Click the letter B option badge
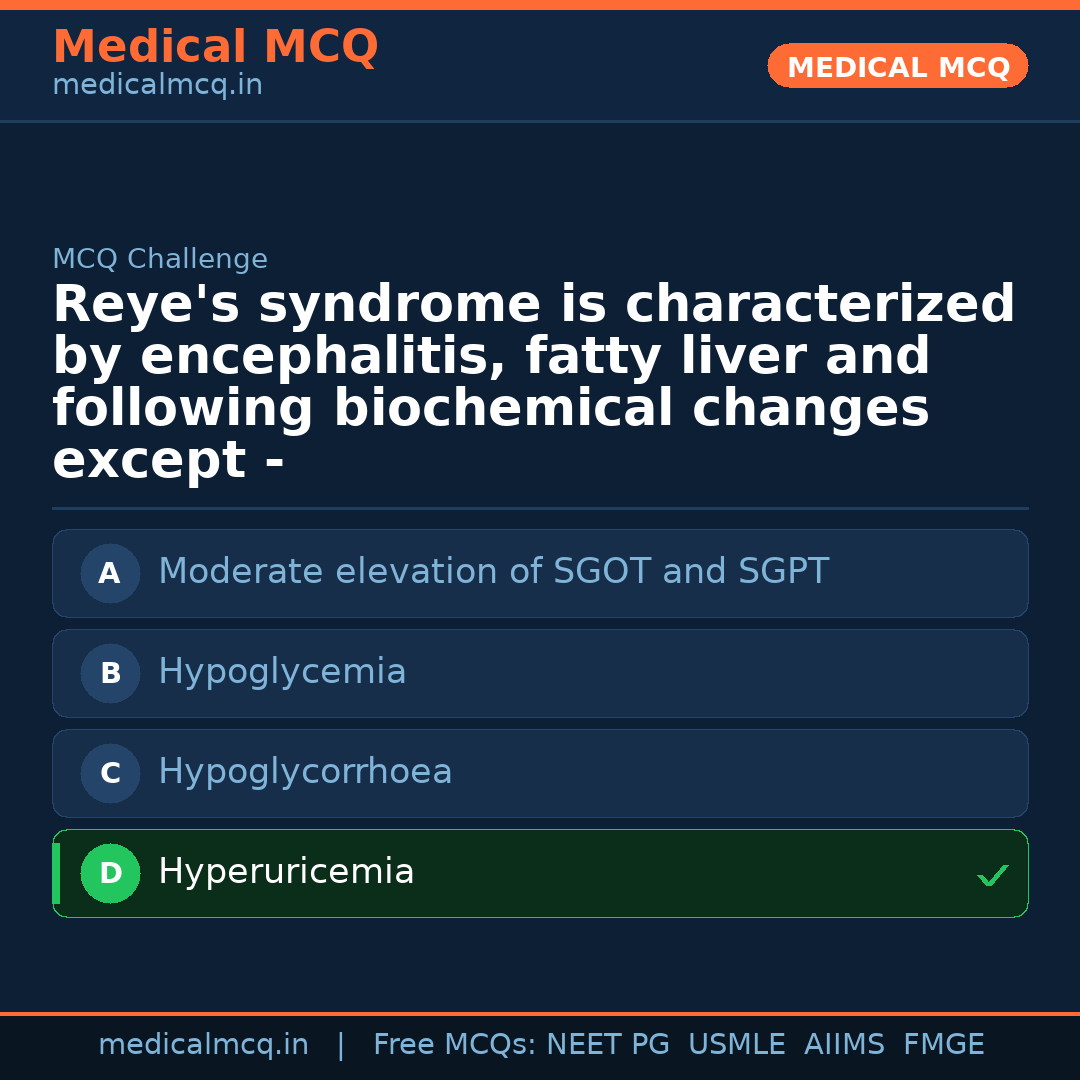The height and width of the screenshot is (1080, 1080). click(110, 674)
